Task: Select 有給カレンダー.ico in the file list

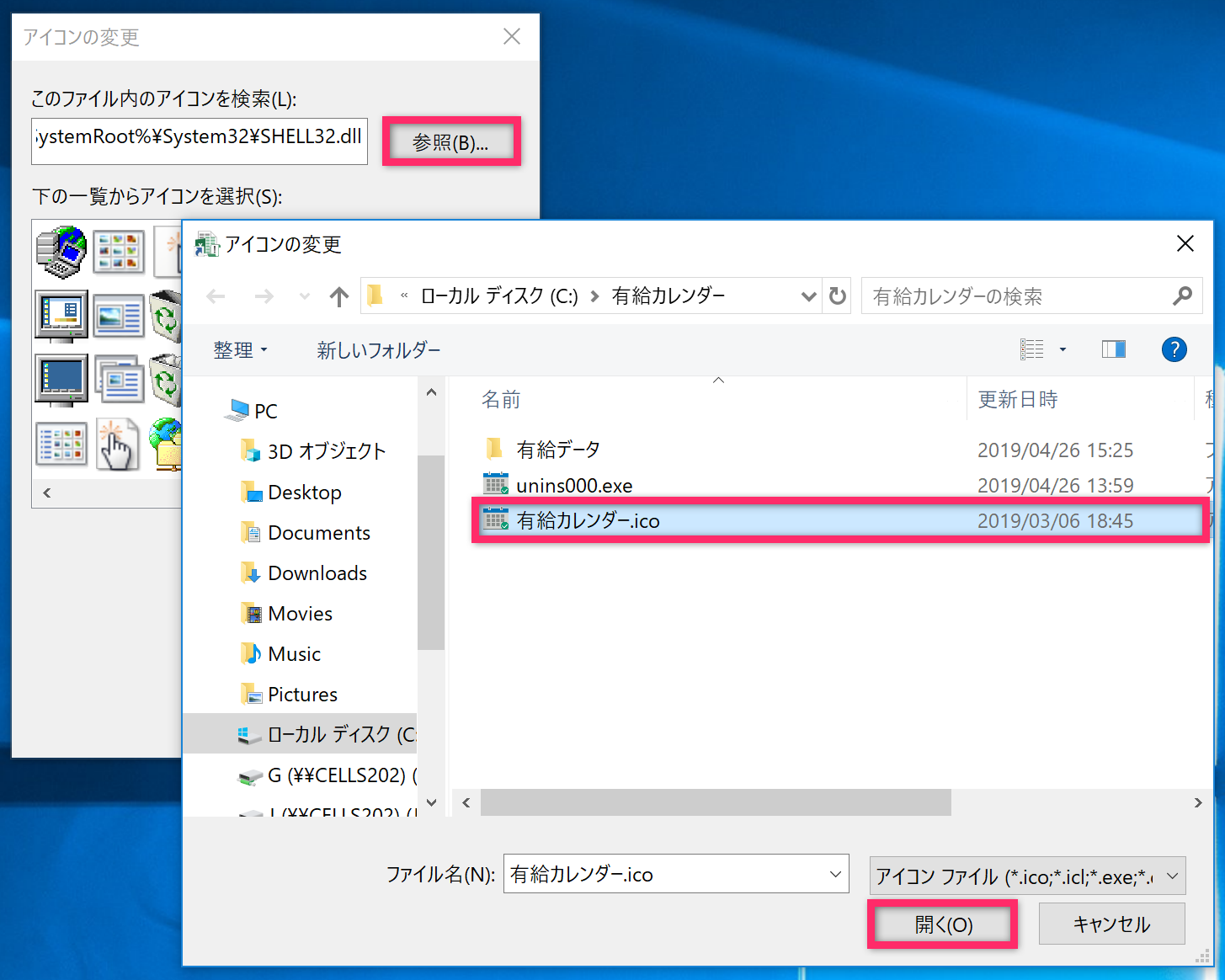Action: 588,521
